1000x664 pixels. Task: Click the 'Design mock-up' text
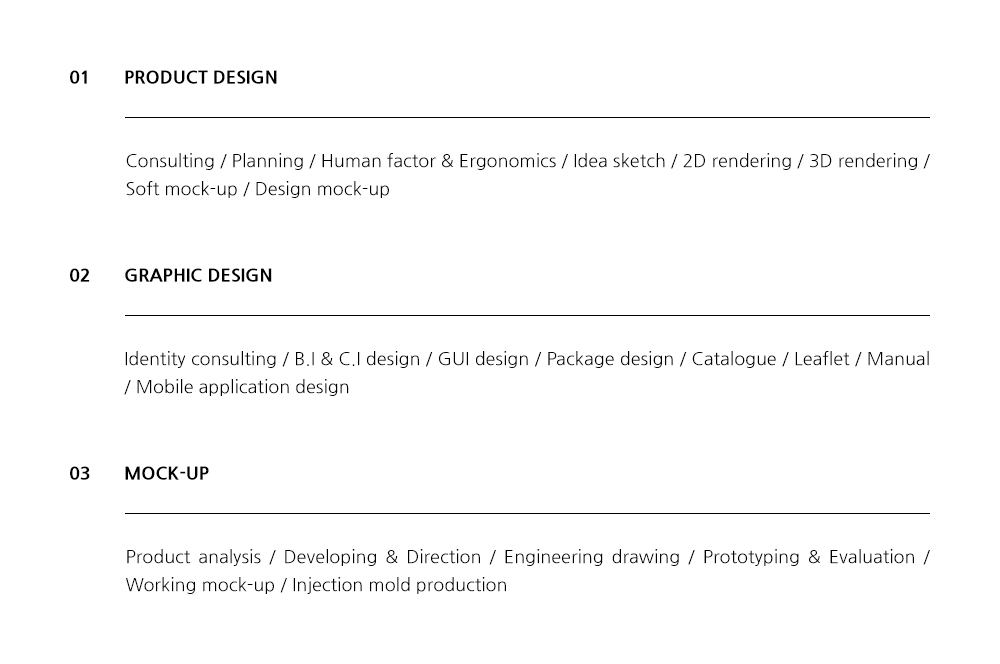pyautogui.click(x=322, y=189)
